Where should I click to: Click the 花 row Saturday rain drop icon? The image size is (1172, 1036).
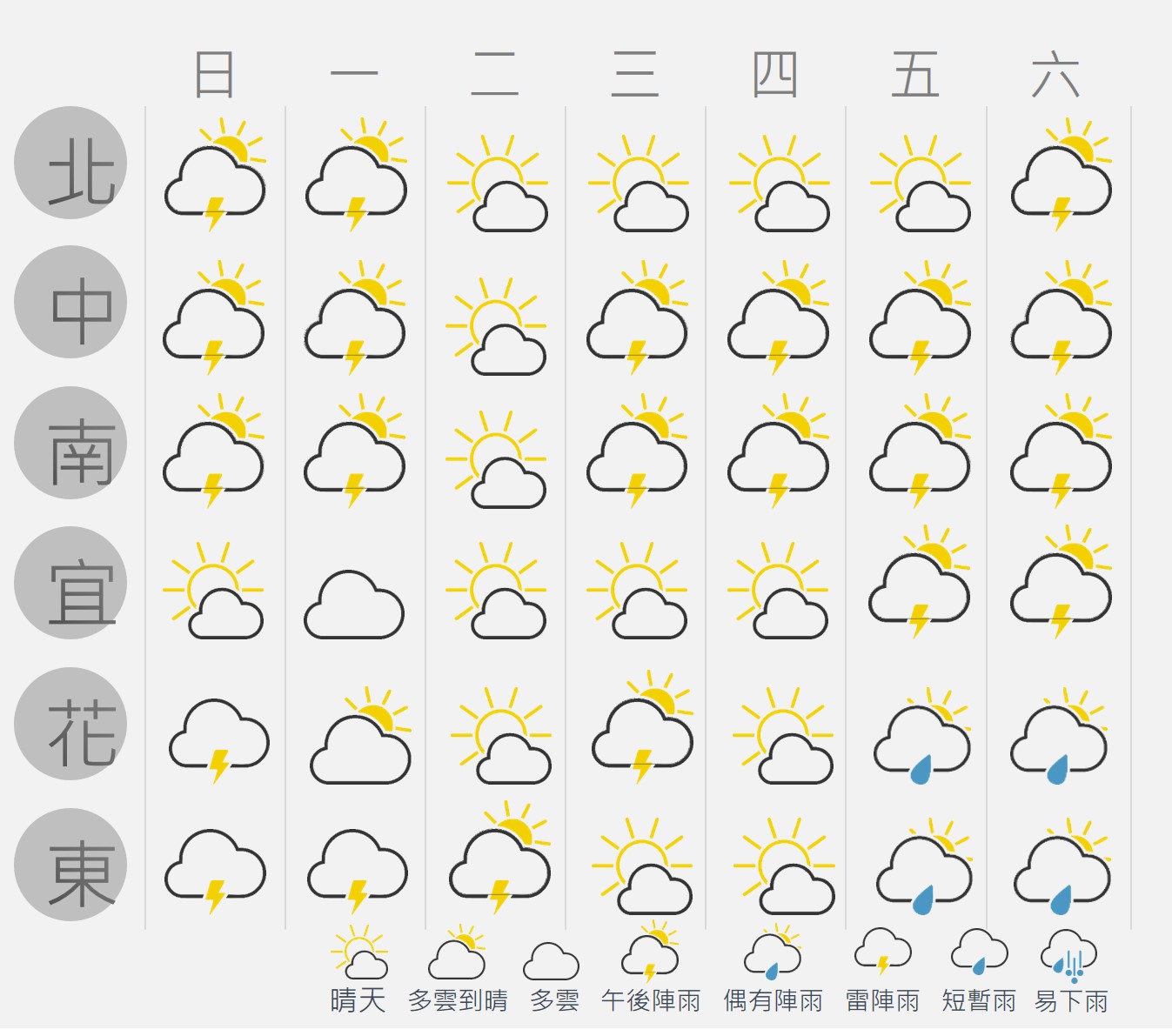(1060, 736)
